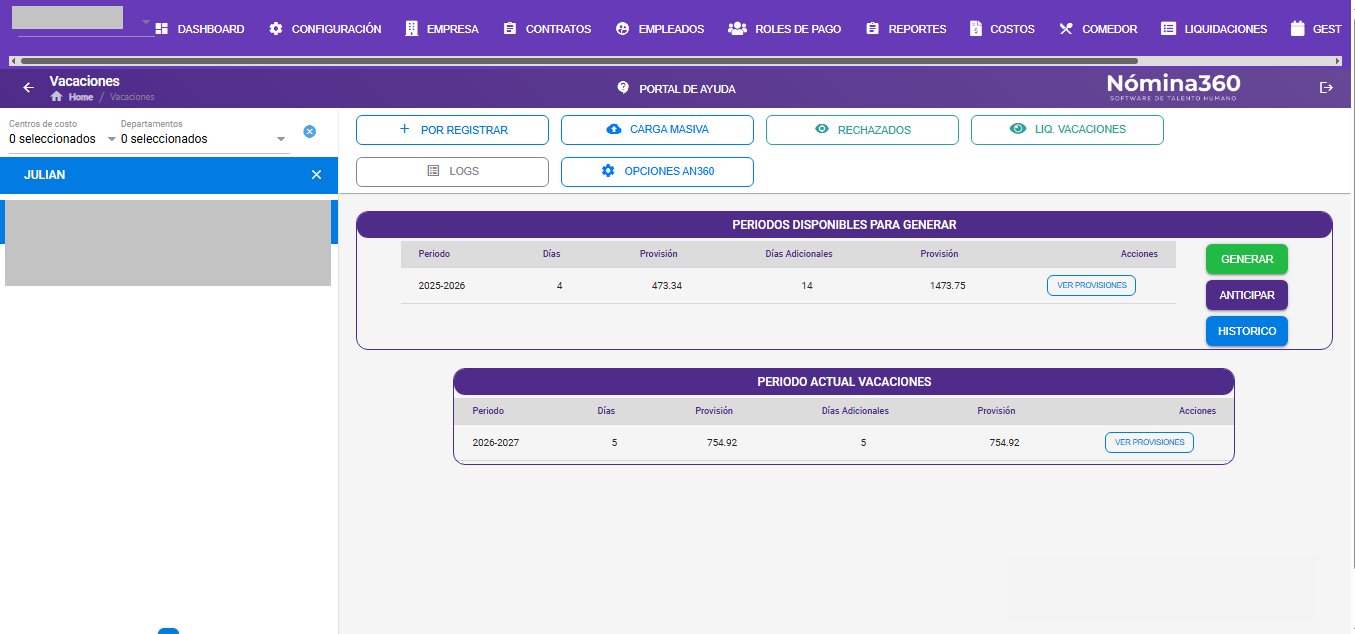Screen dimensions: 1355x634
Task: Open the company selector dropdown arrow
Action: (145, 22)
